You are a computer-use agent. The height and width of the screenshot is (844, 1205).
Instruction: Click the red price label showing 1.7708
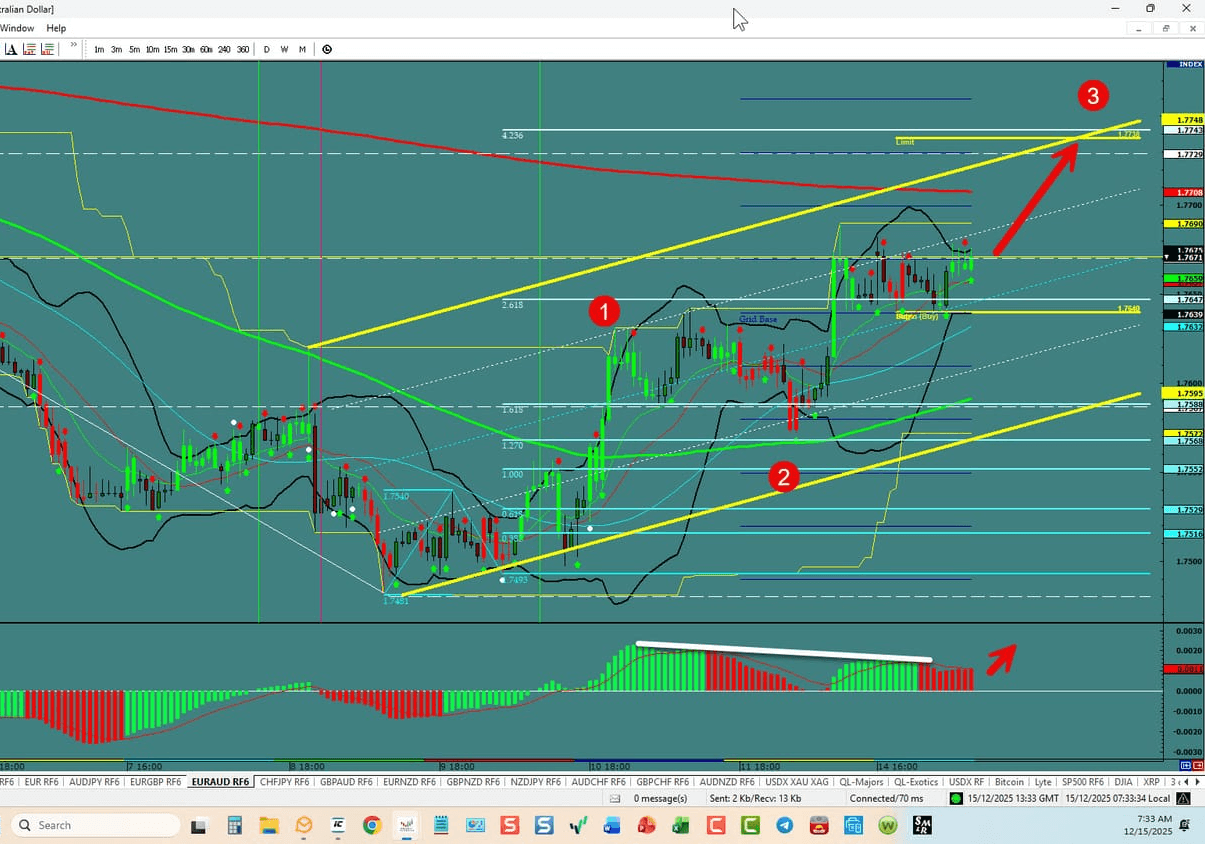point(1181,191)
